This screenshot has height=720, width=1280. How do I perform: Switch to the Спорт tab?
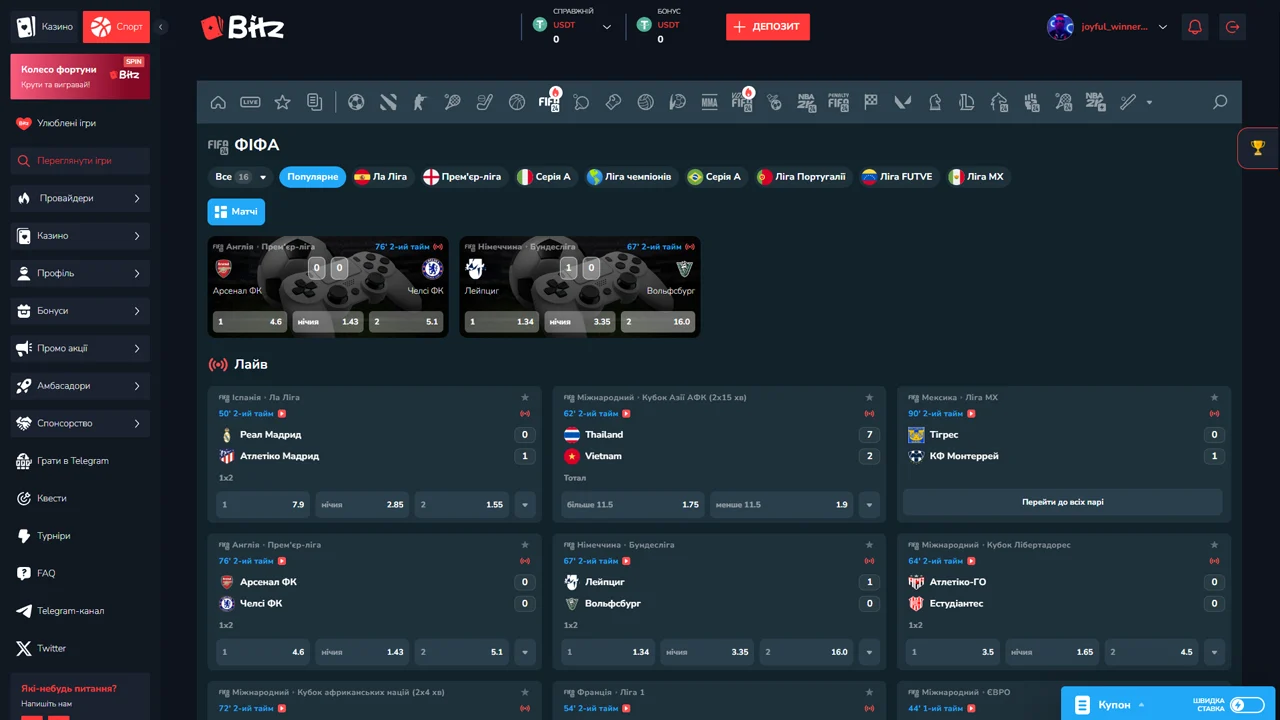tap(116, 27)
